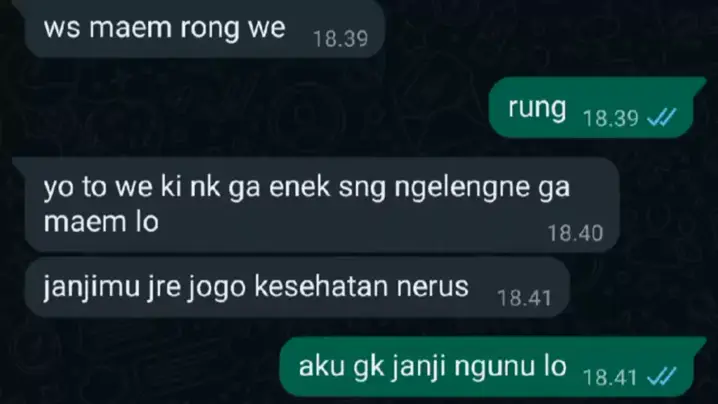Tap the words 'maem lo' in the second line

(x=101, y=222)
